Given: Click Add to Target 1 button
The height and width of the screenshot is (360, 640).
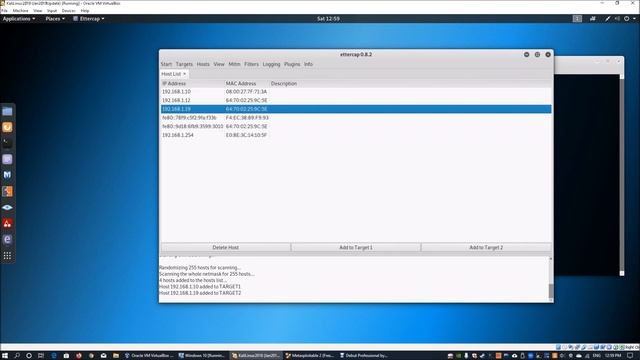Looking at the screenshot, I should pos(356,247).
